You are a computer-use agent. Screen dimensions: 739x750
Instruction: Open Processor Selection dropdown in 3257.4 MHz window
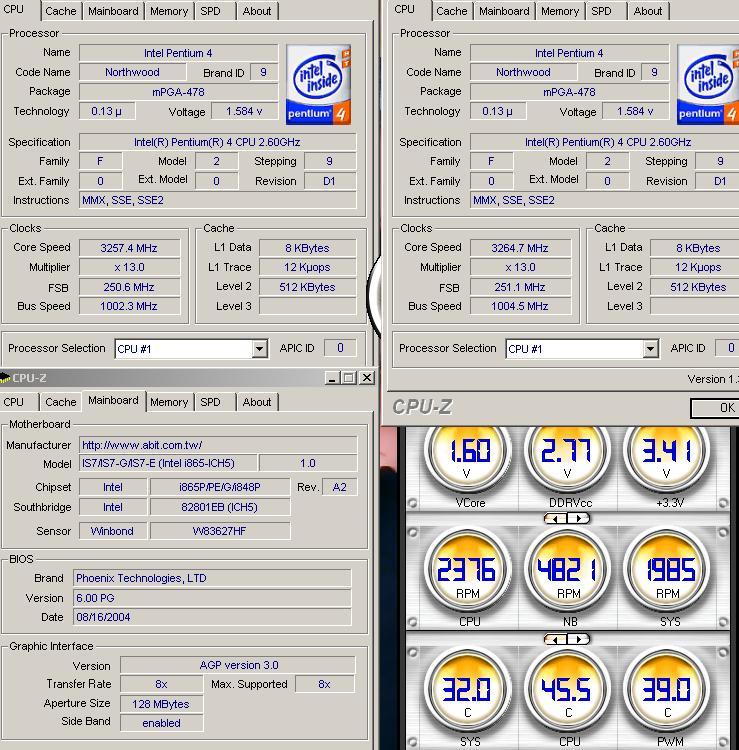pyautogui.click(x=259, y=349)
